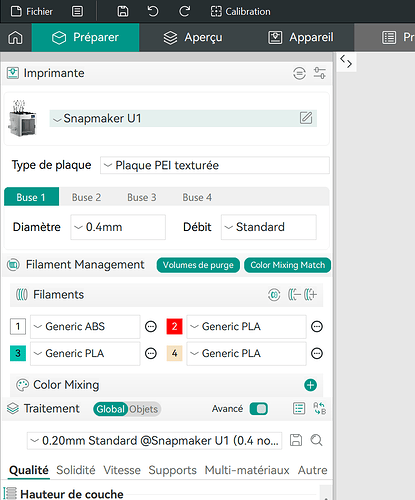Click the hamburger menu icon next to Fichier
This screenshot has height=500, width=415.
click(x=77, y=12)
